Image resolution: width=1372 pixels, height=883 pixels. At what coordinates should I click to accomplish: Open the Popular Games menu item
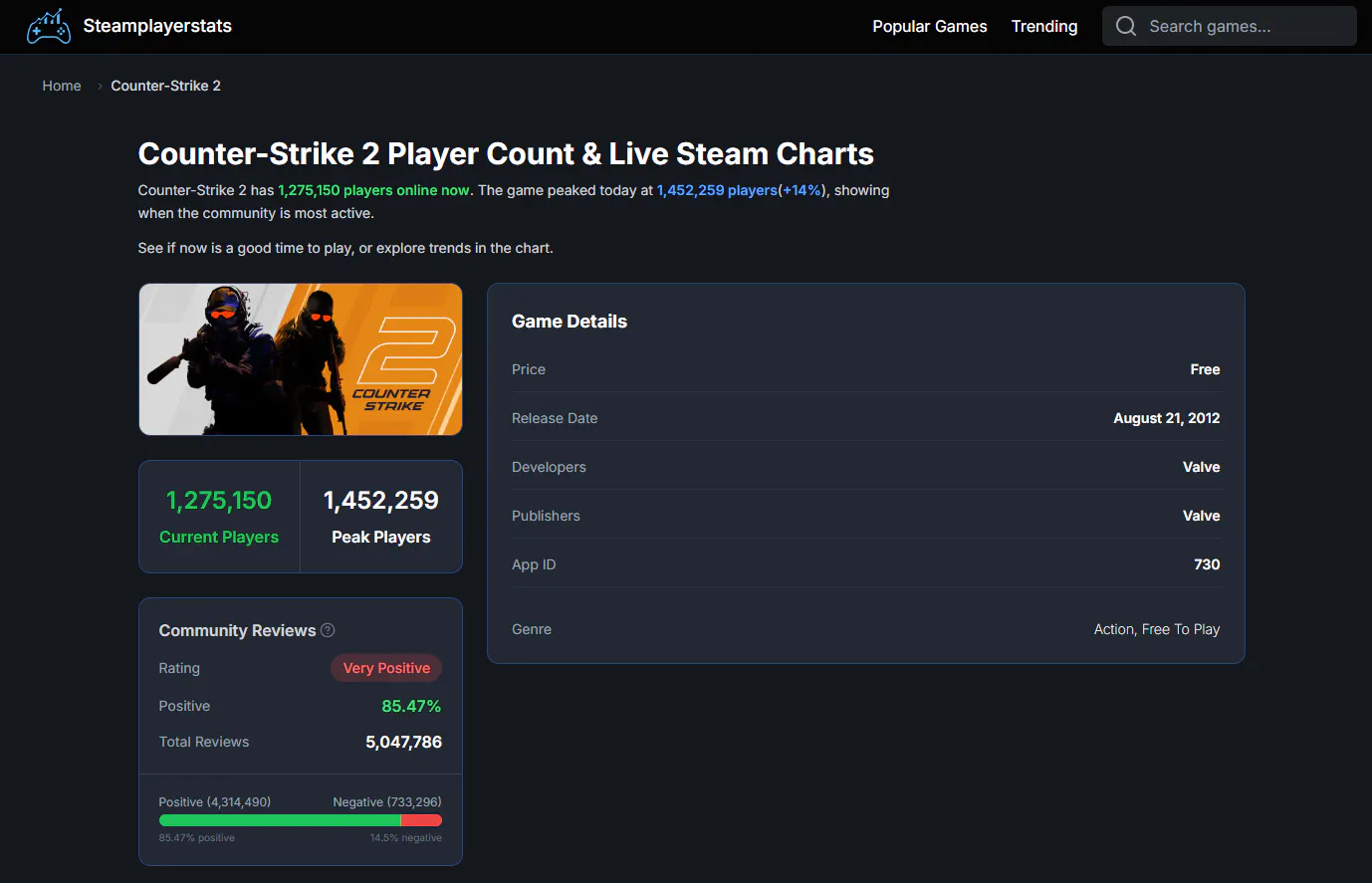[x=930, y=26]
